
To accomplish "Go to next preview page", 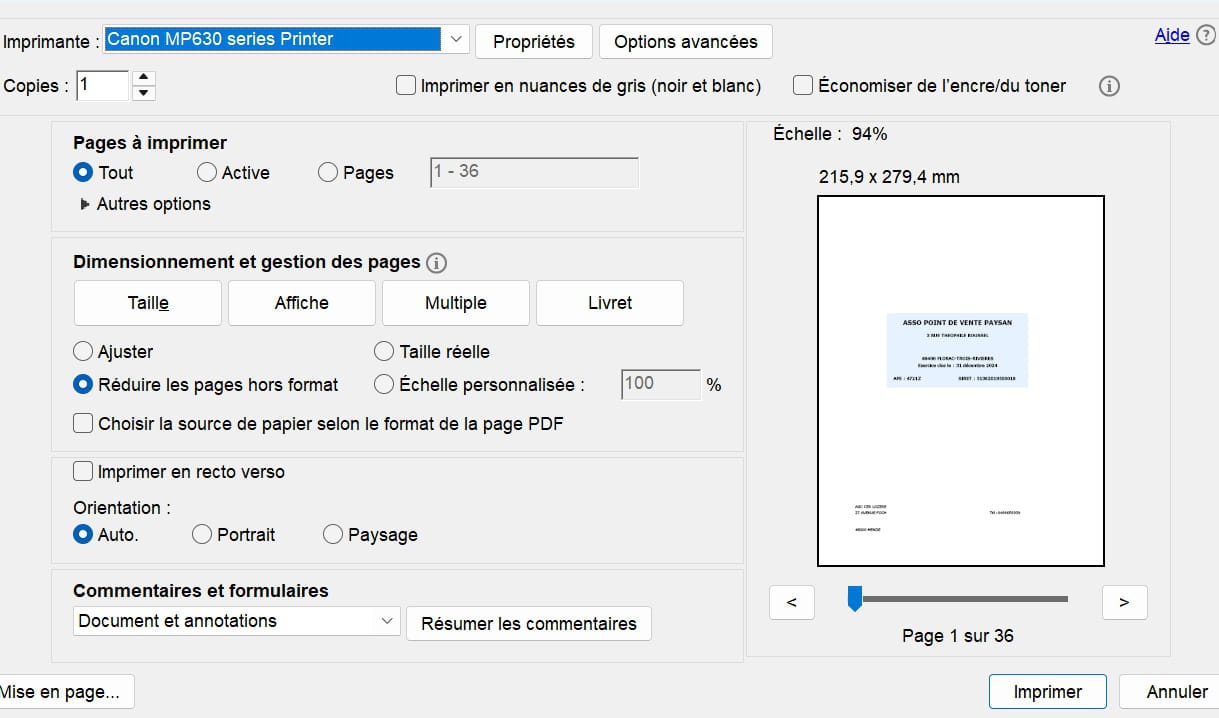I will 1124,602.
